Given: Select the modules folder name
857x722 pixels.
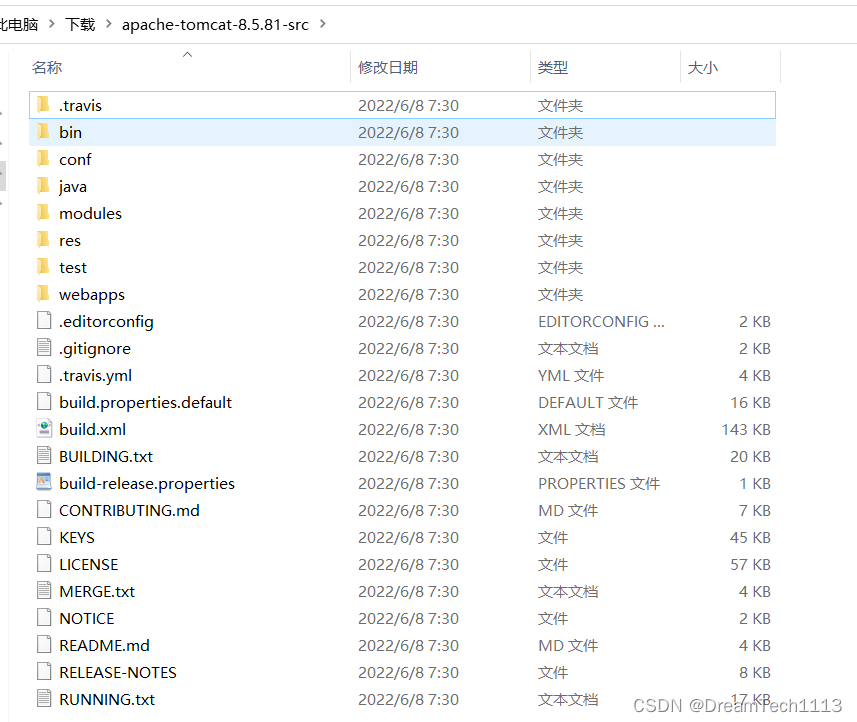Looking at the screenshot, I should point(91,213).
